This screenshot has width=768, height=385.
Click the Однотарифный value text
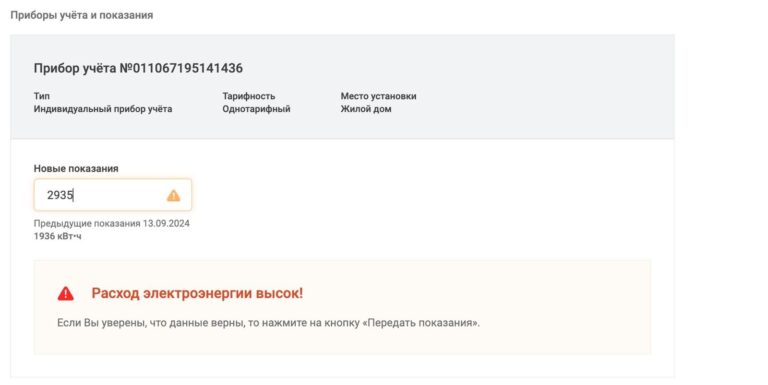coord(256,109)
